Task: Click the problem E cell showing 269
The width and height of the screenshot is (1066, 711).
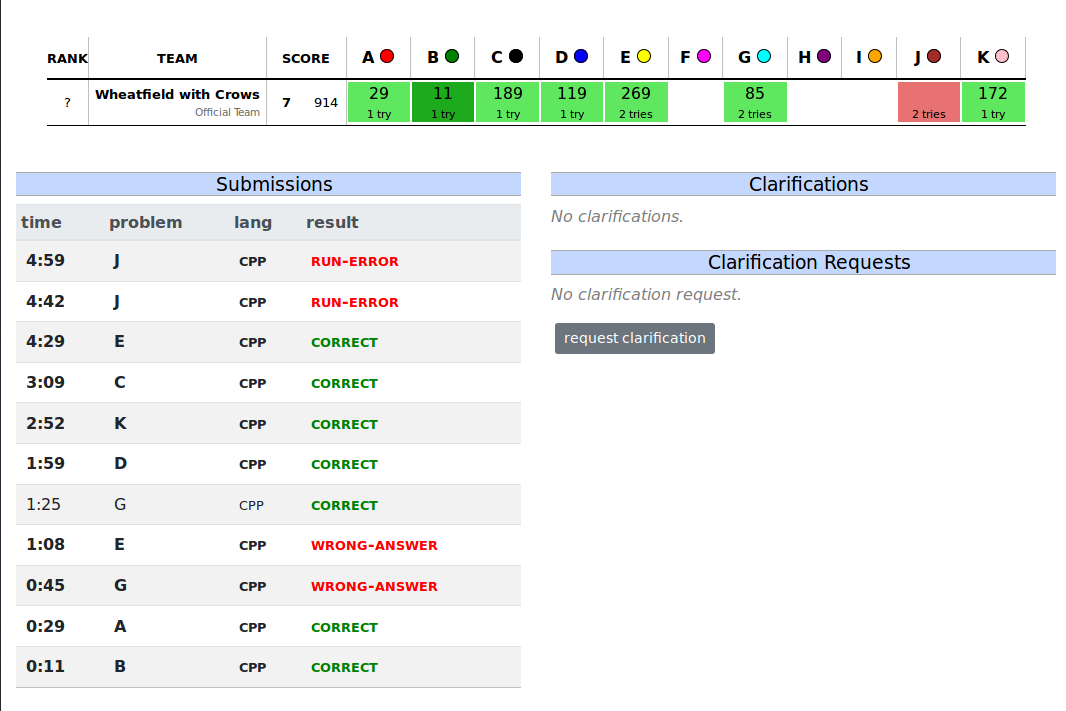Action: (635, 102)
